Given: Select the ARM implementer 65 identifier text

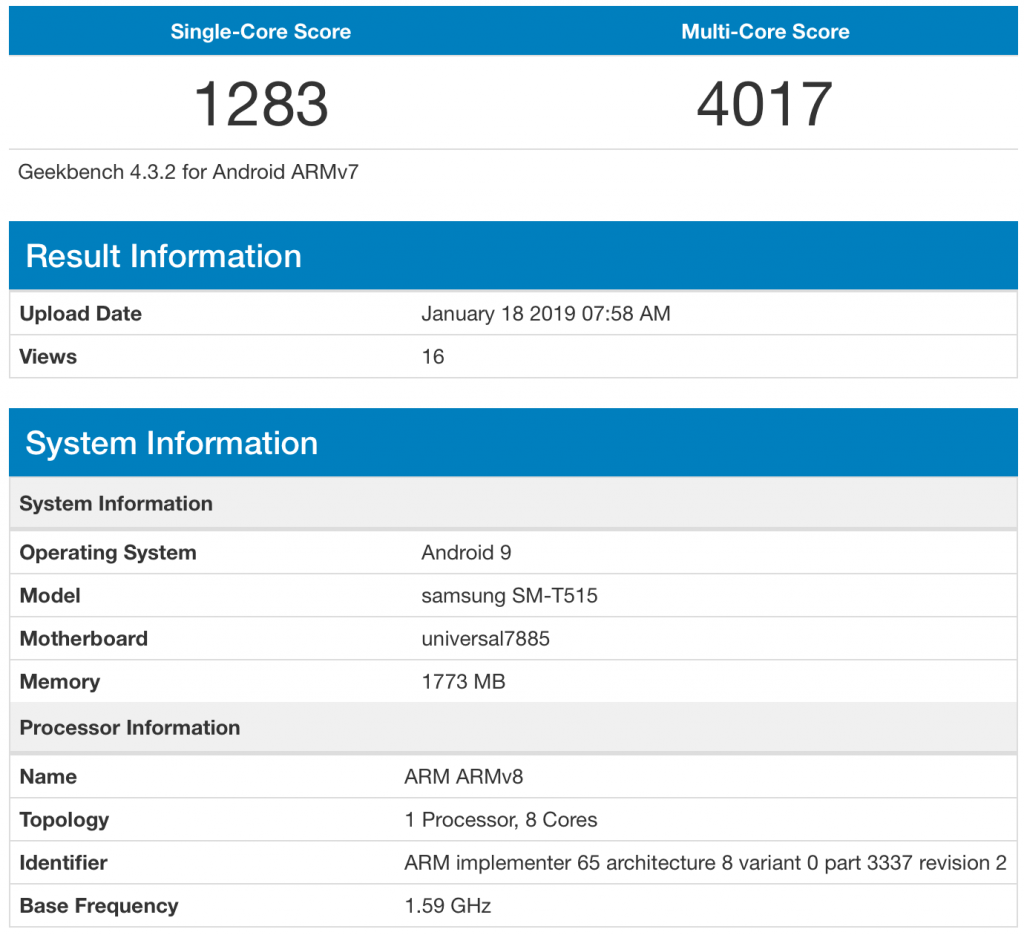Looking at the screenshot, I should pos(705,863).
